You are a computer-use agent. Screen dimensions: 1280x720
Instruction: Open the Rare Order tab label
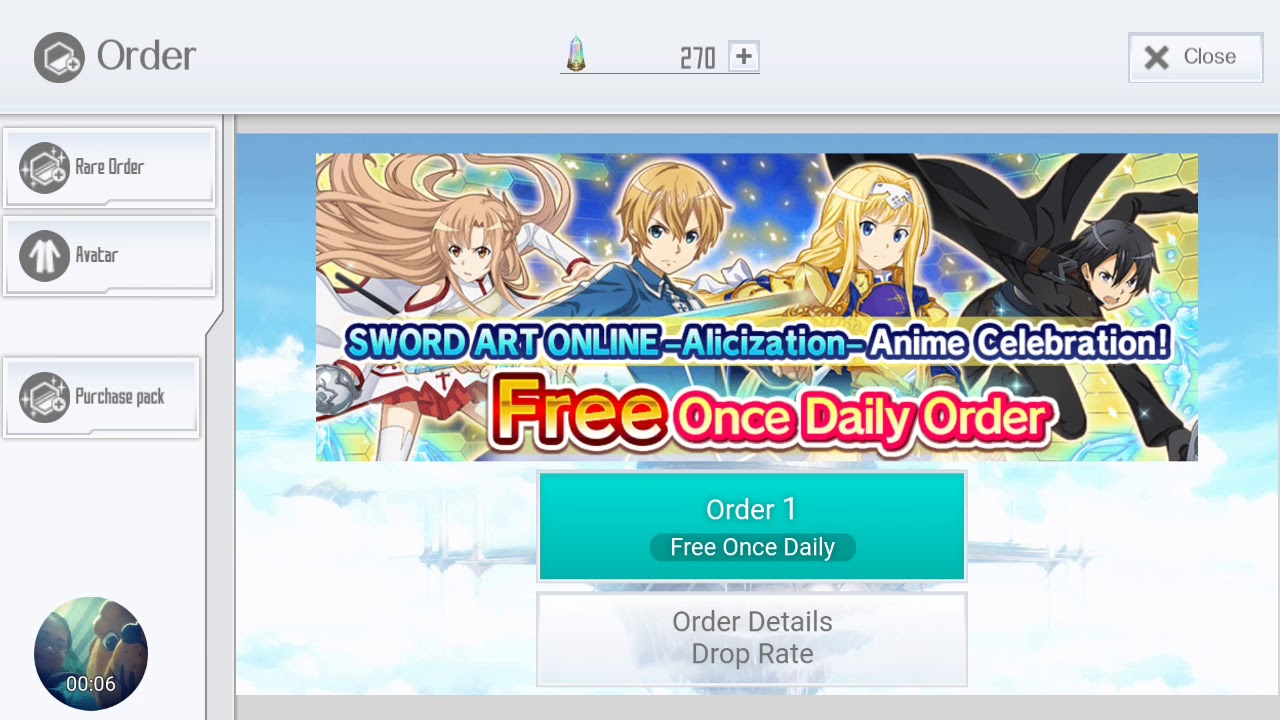(x=110, y=167)
